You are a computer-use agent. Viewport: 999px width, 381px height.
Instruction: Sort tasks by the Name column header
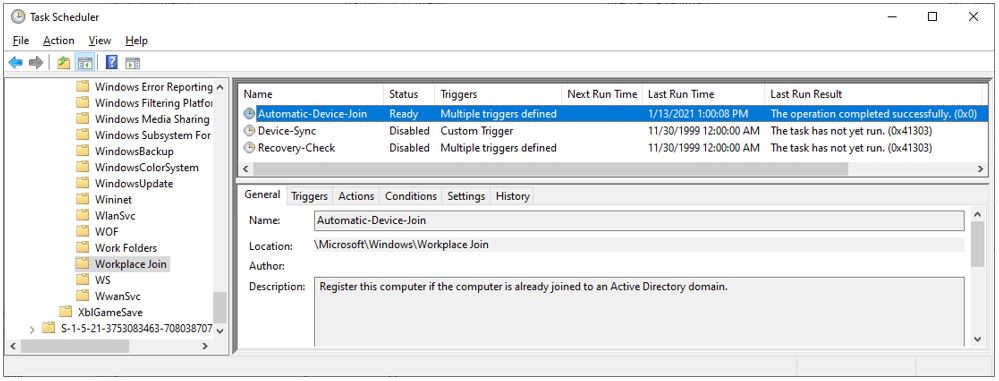[311, 94]
